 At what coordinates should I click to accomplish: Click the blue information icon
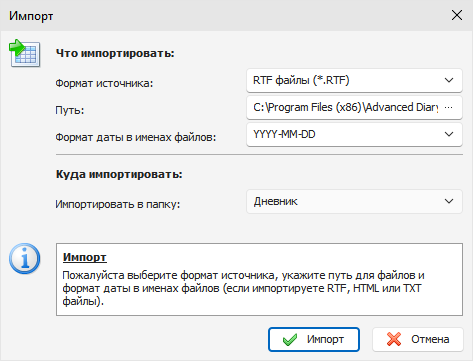(x=25, y=259)
